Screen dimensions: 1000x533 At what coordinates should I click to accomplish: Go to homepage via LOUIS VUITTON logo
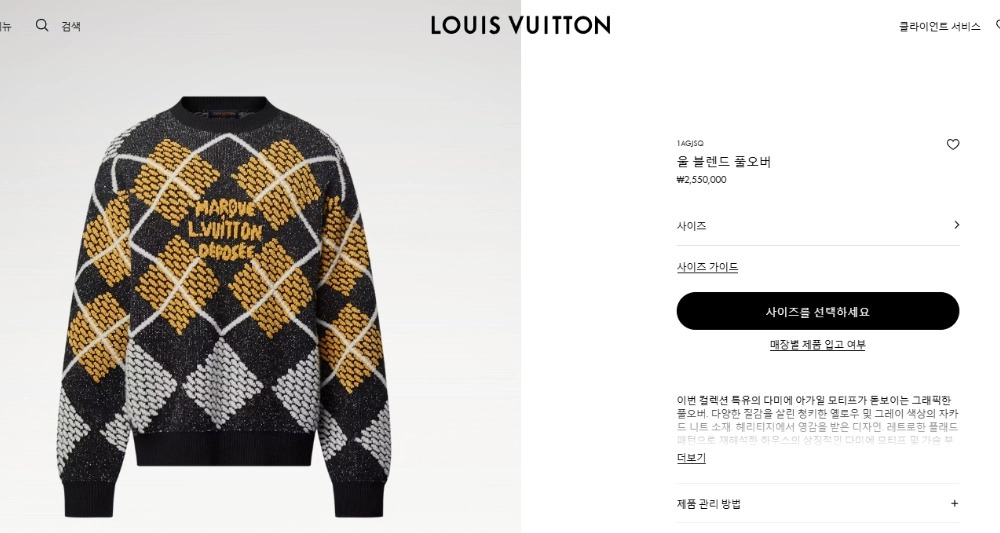(x=520, y=26)
